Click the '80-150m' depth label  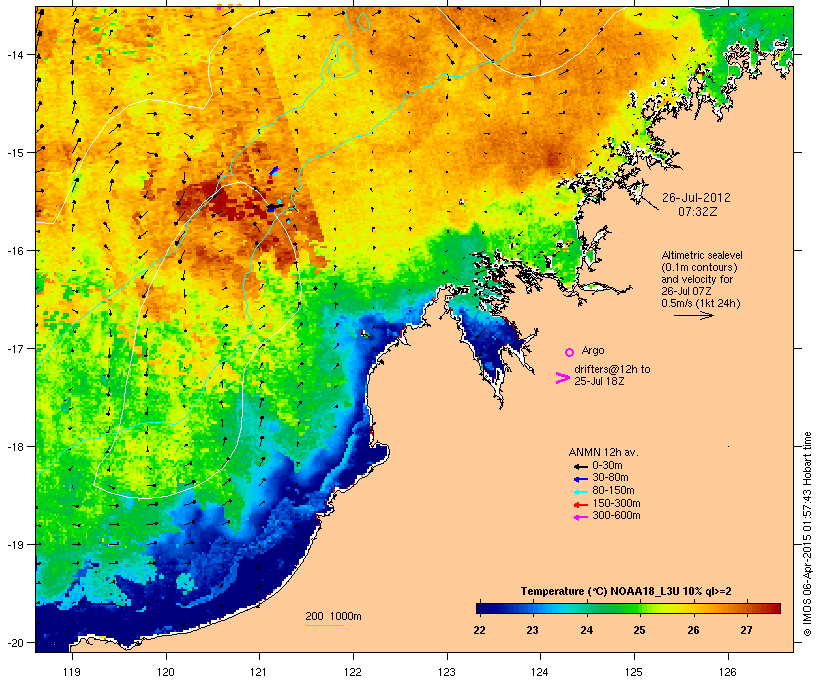click(x=613, y=491)
